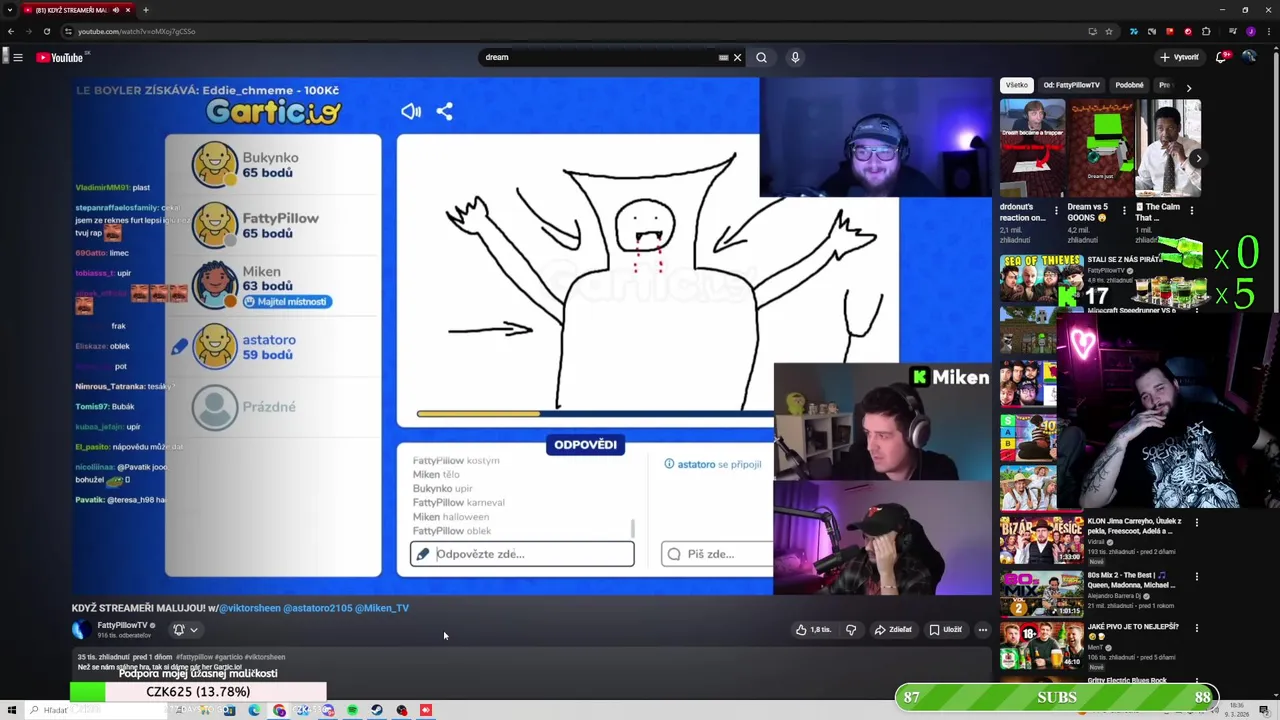Image resolution: width=1280 pixels, height=720 pixels.
Task: Click the Zdieľať share button
Action: point(893,629)
